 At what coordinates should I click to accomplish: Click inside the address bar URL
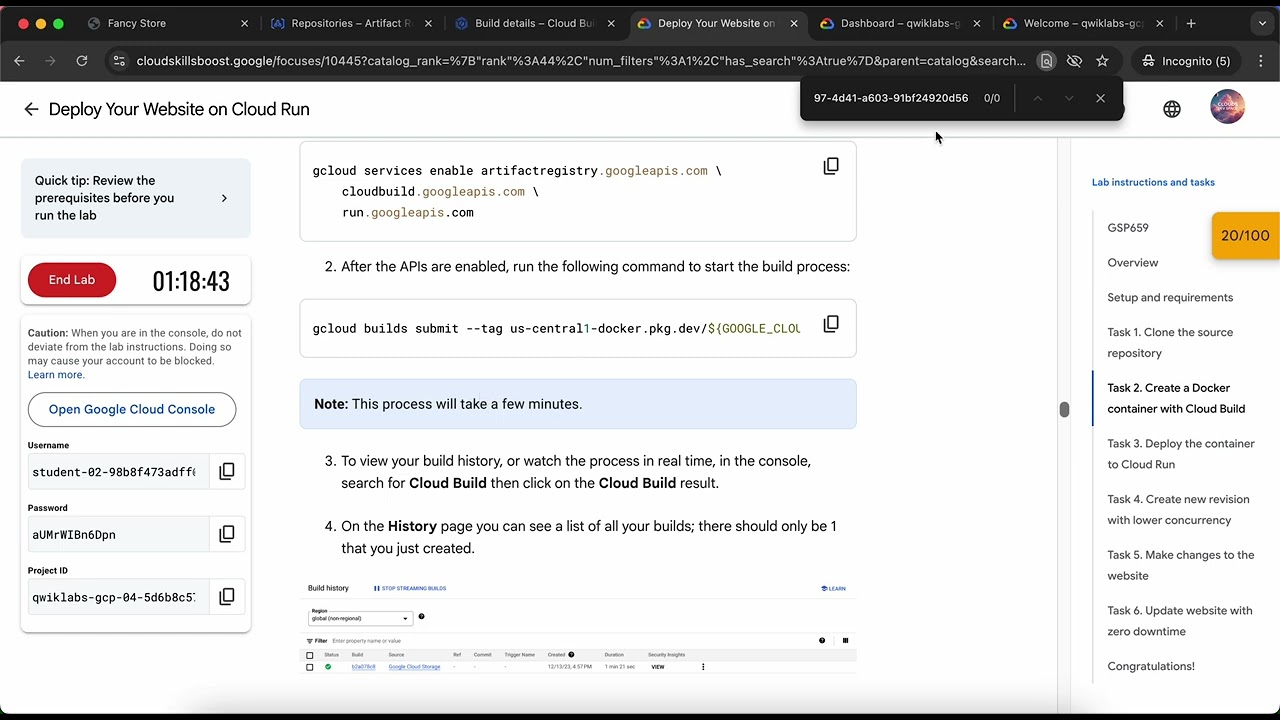pyautogui.click(x=580, y=61)
